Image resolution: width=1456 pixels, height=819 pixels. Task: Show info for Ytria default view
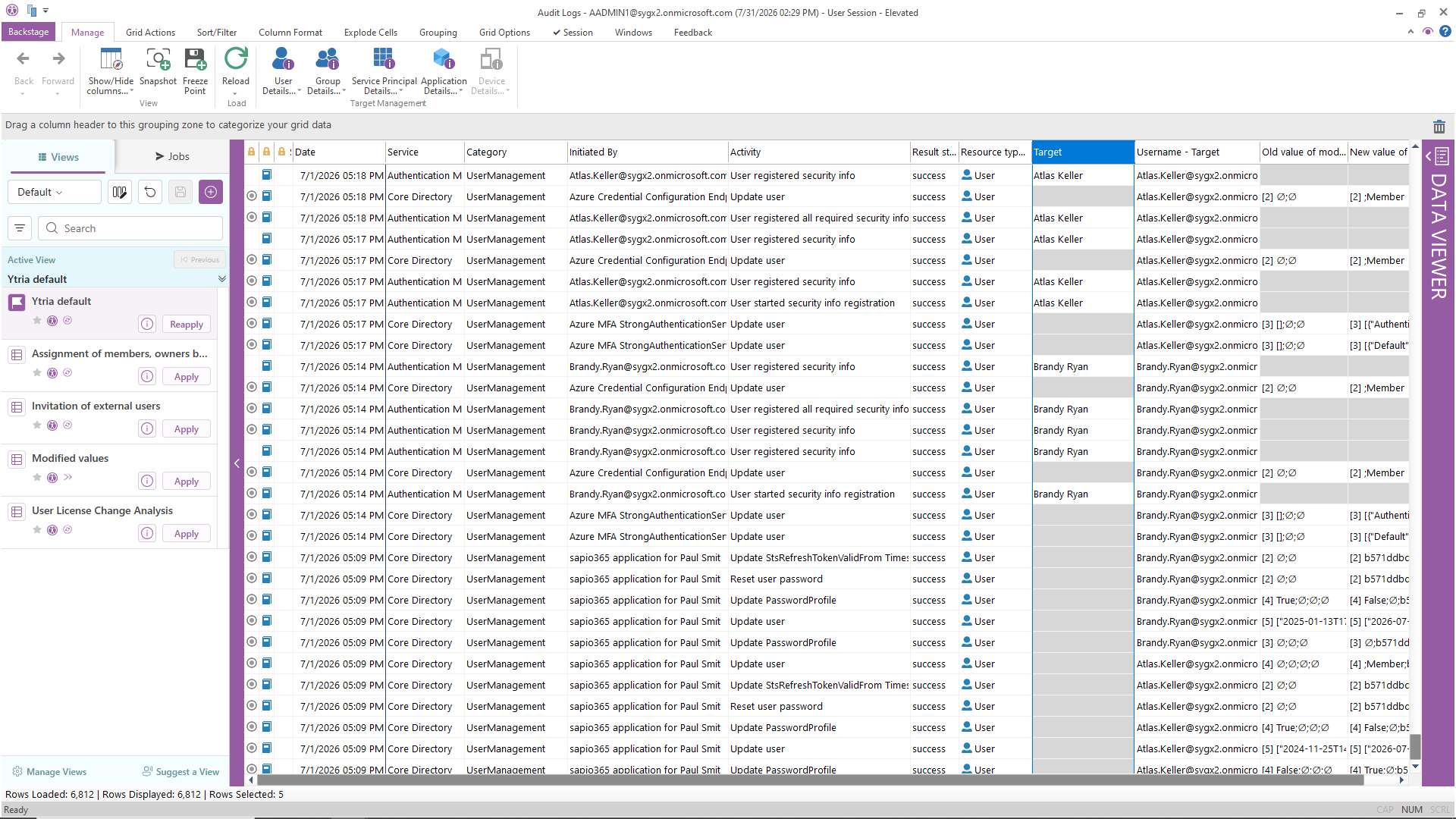coord(147,325)
